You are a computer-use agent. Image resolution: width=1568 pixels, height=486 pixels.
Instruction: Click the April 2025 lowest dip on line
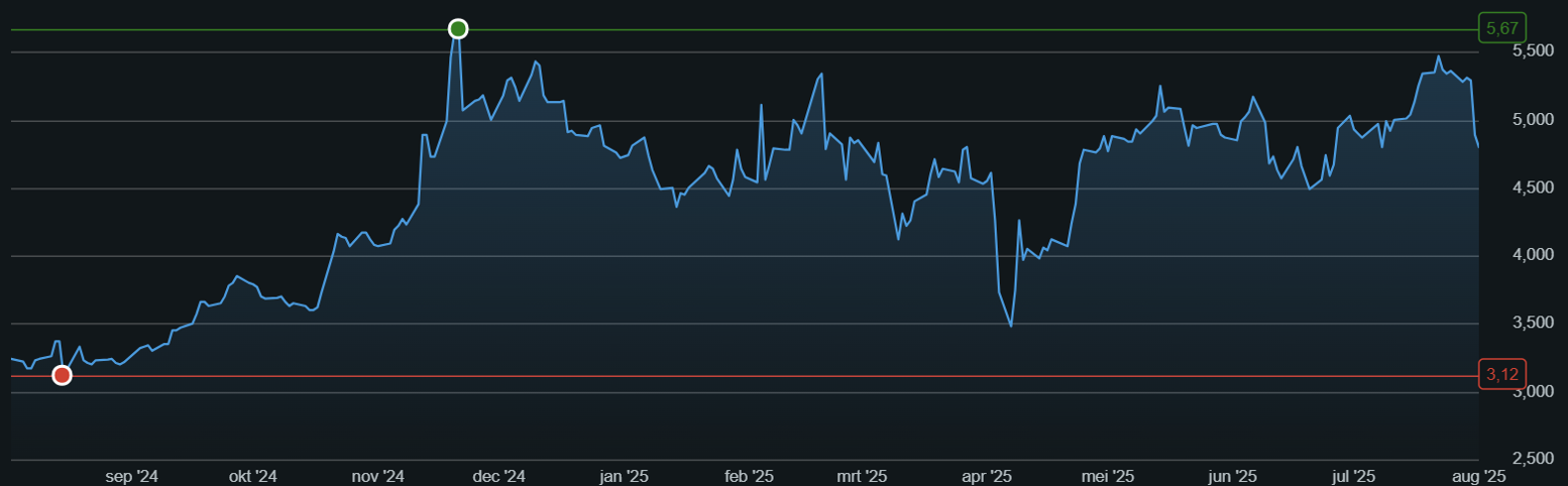pos(1011,325)
